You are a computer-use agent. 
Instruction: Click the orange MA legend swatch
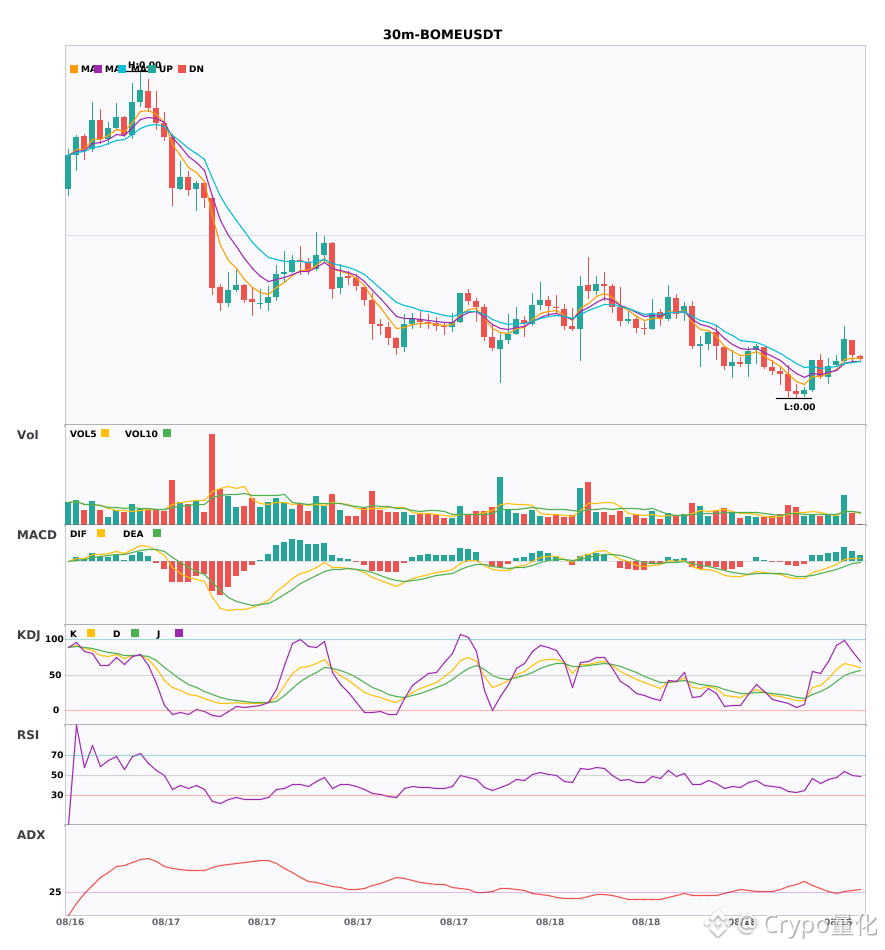pyautogui.click(x=74, y=69)
